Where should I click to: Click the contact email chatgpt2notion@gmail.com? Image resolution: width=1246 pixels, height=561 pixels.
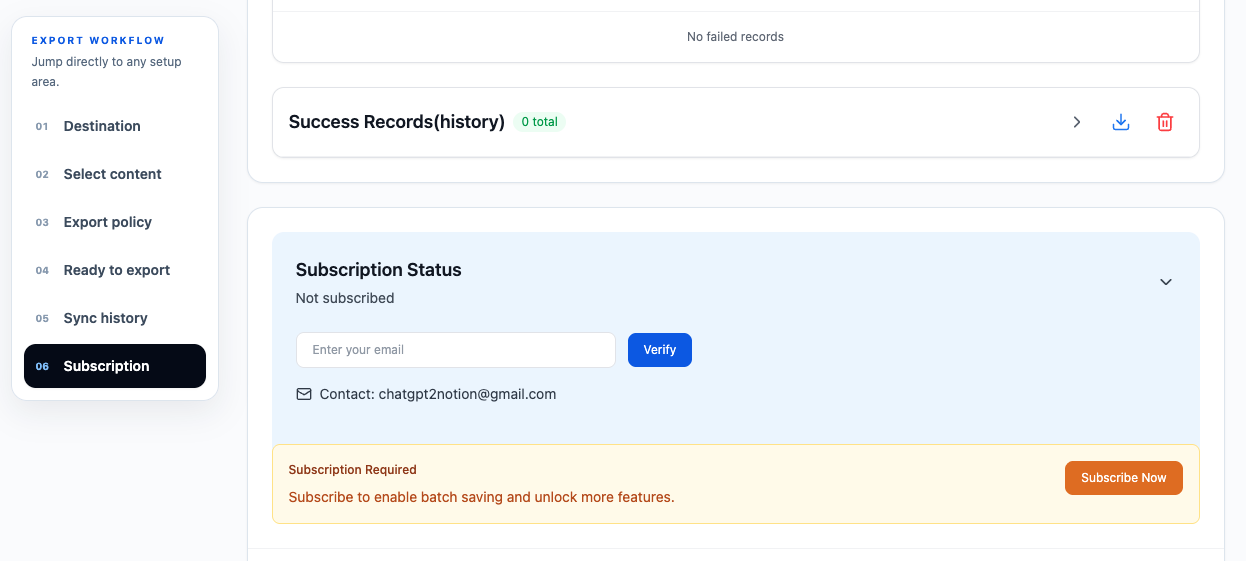pos(467,394)
